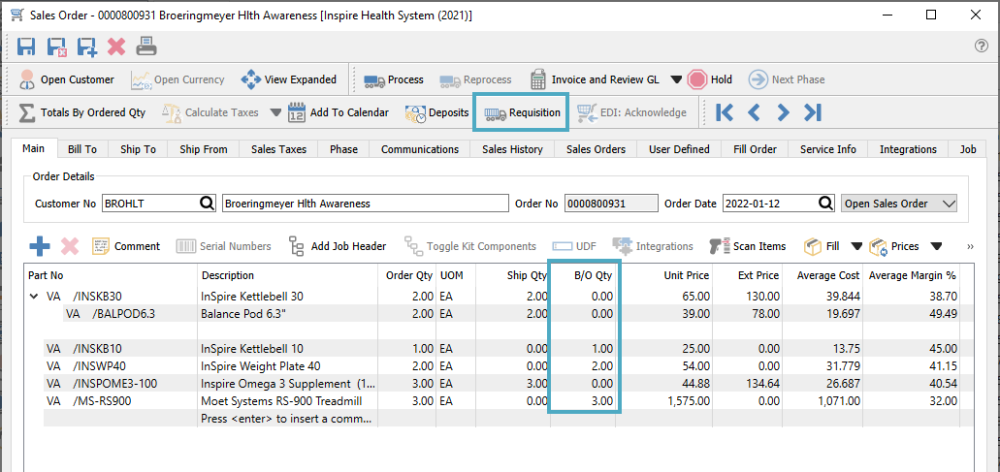Open Customer record
The height and width of the screenshot is (472, 1000).
coord(66,80)
